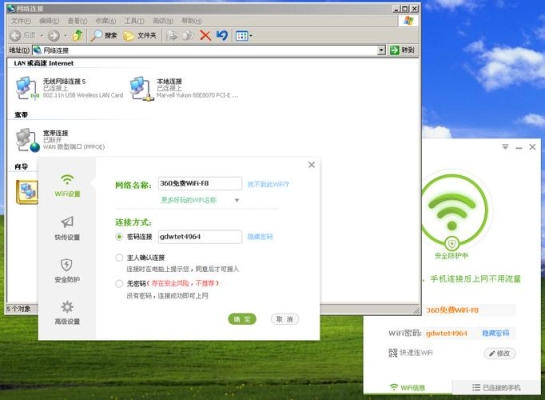545x400 pixels.
Task: Click the 搜索 magnifier toolbar button
Action: click(104, 35)
